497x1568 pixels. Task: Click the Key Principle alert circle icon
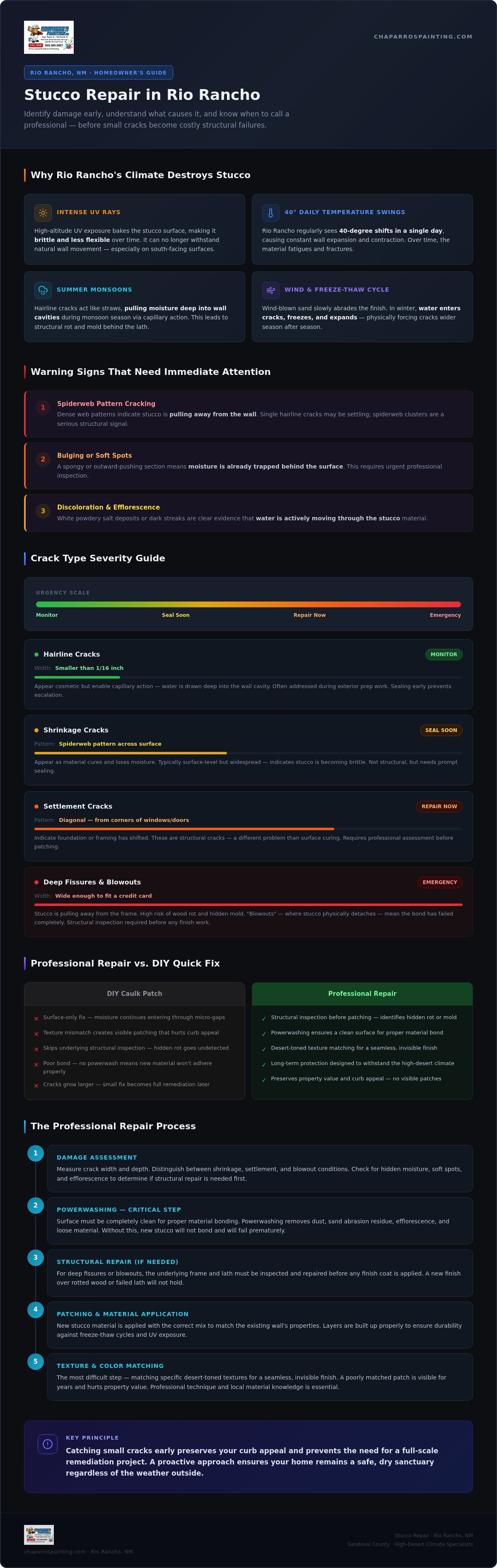(48, 1445)
